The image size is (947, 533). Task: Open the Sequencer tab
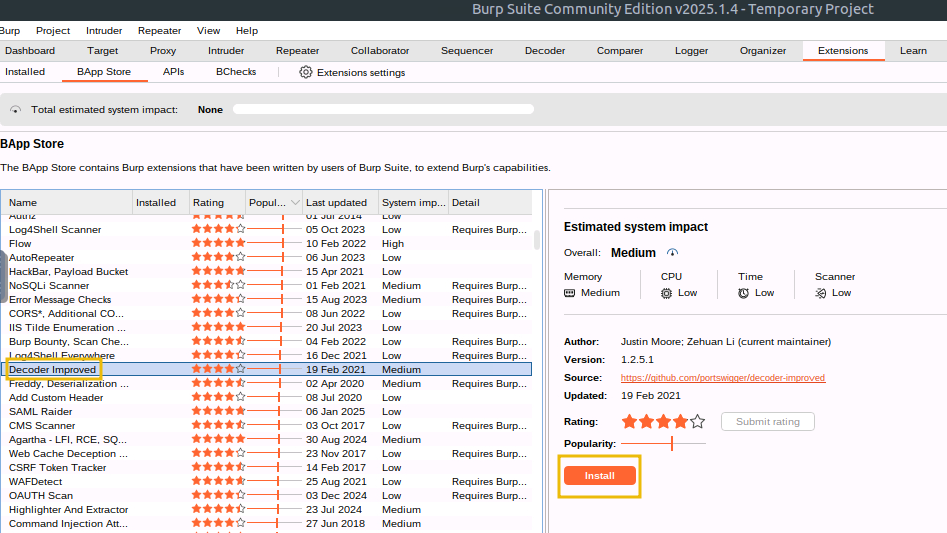coord(467,51)
